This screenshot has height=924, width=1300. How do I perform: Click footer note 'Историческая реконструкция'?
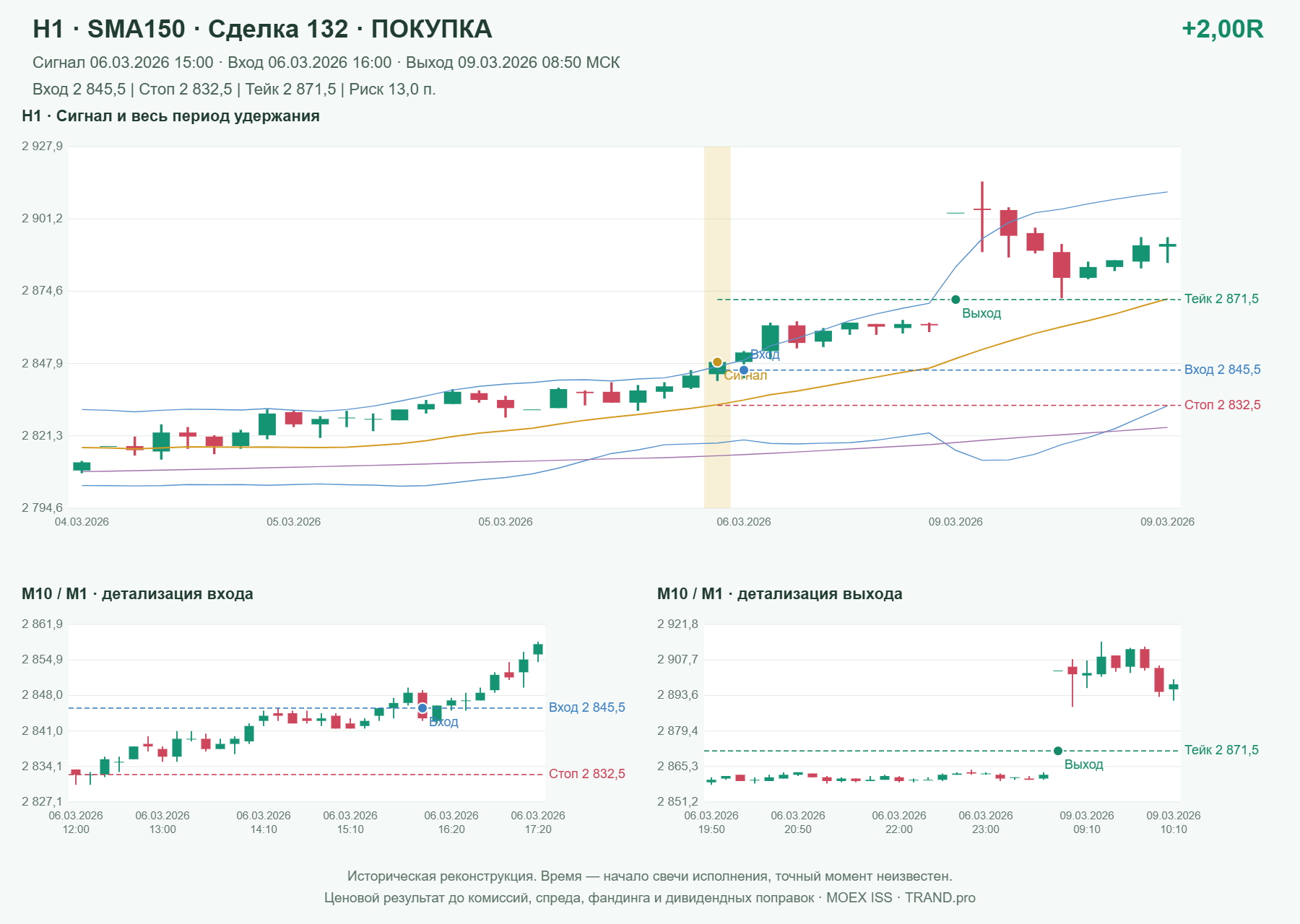point(649,876)
